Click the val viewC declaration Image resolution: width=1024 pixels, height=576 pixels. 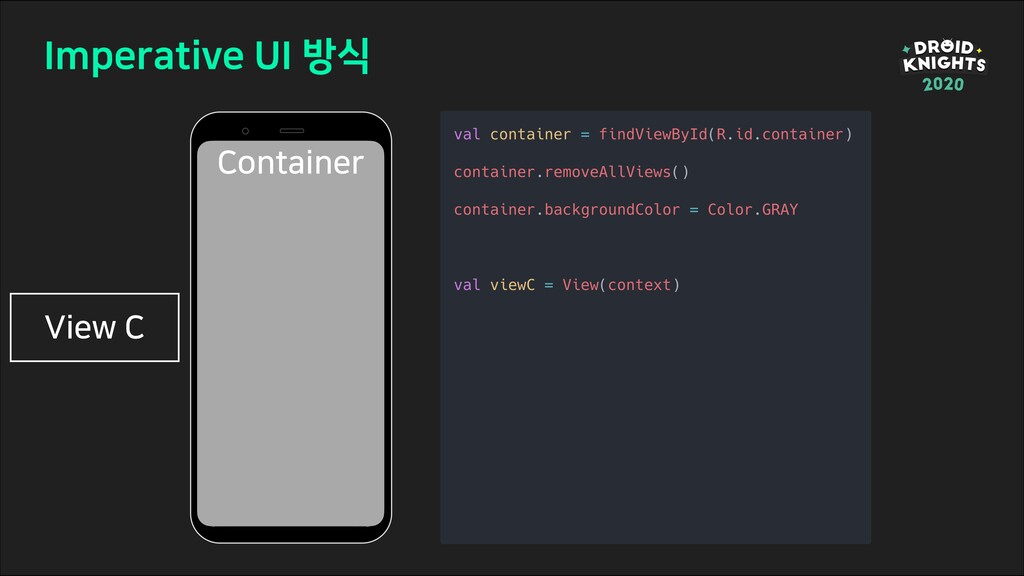(x=494, y=285)
